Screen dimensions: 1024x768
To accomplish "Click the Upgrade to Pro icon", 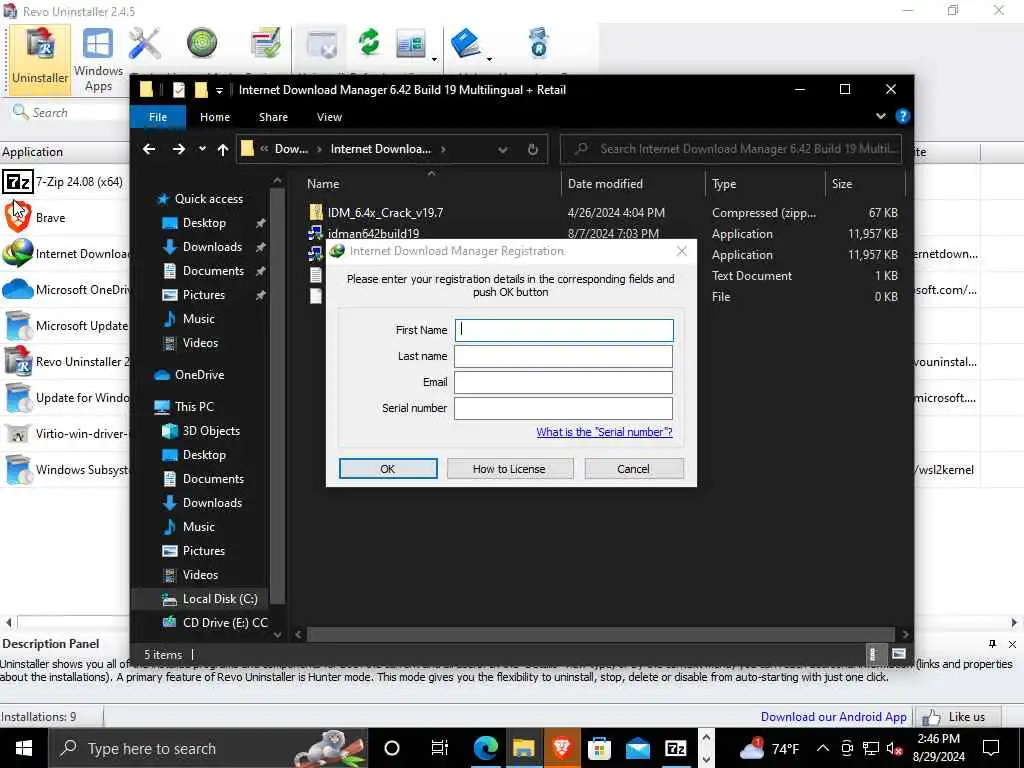I will click(539, 43).
